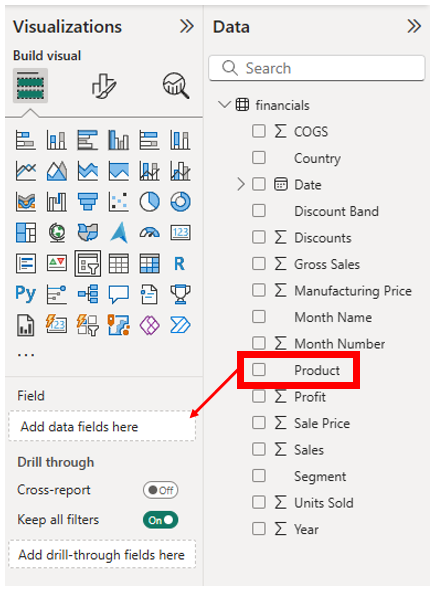Select the globe Map visual

[56, 232]
